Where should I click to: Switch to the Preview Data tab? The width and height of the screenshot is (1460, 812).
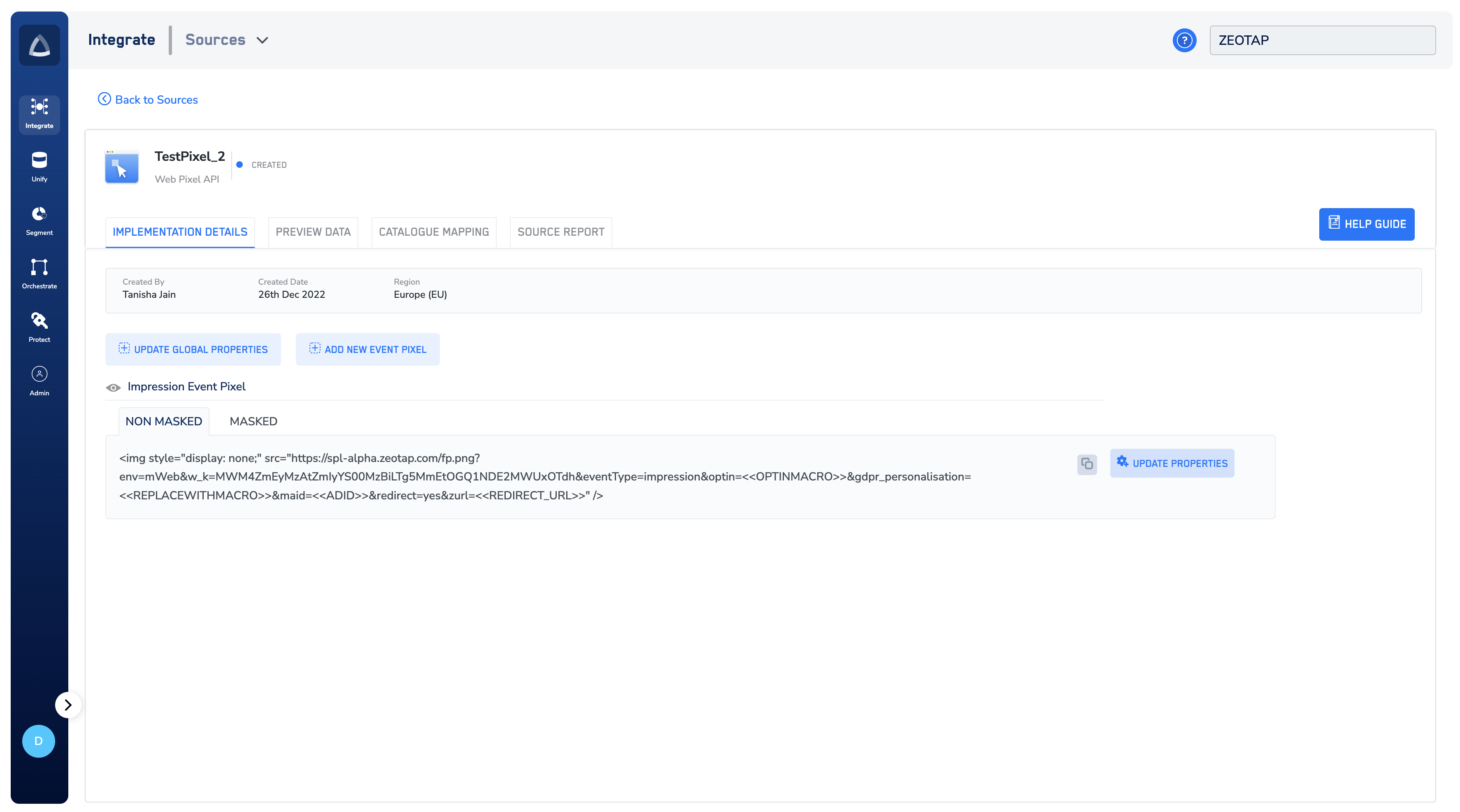[x=313, y=232]
